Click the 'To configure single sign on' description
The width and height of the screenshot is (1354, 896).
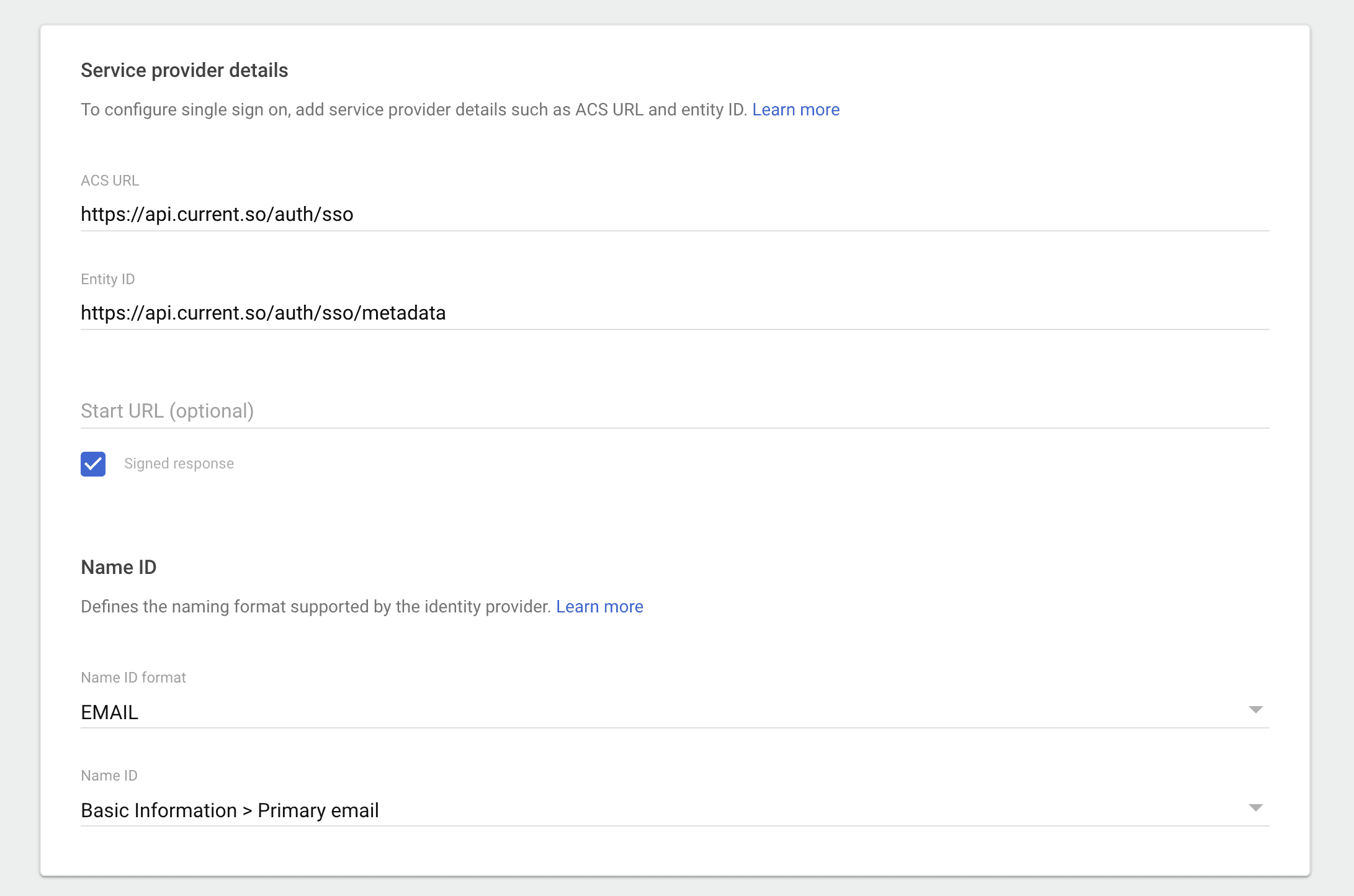pyautogui.click(x=414, y=110)
